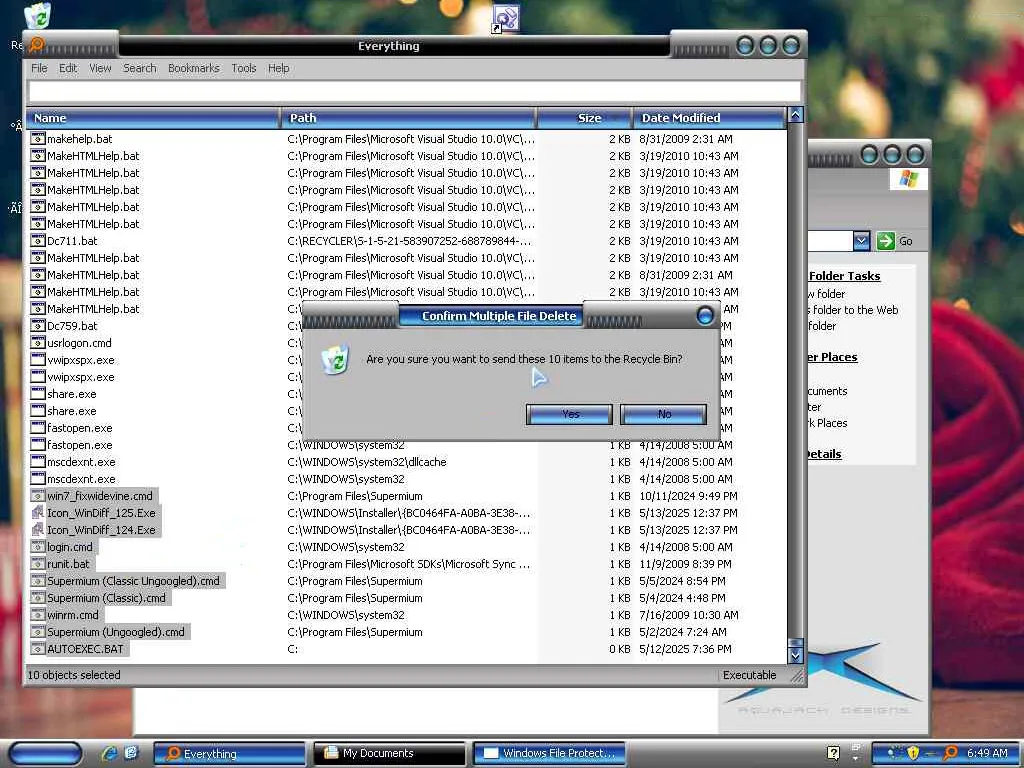The width and height of the screenshot is (1024, 768).
Task: Expand the Details section header
Action: (824, 454)
